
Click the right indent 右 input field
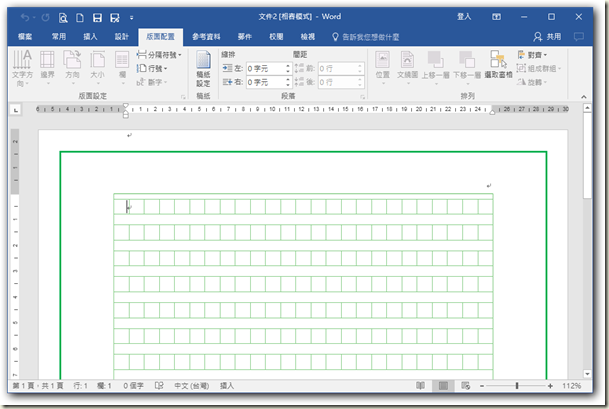click(x=266, y=82)
